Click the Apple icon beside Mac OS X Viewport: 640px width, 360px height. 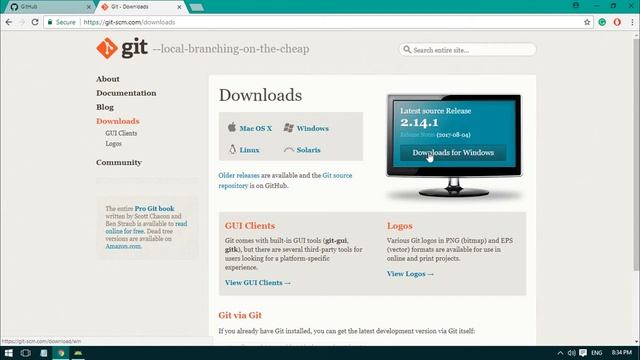232,127
